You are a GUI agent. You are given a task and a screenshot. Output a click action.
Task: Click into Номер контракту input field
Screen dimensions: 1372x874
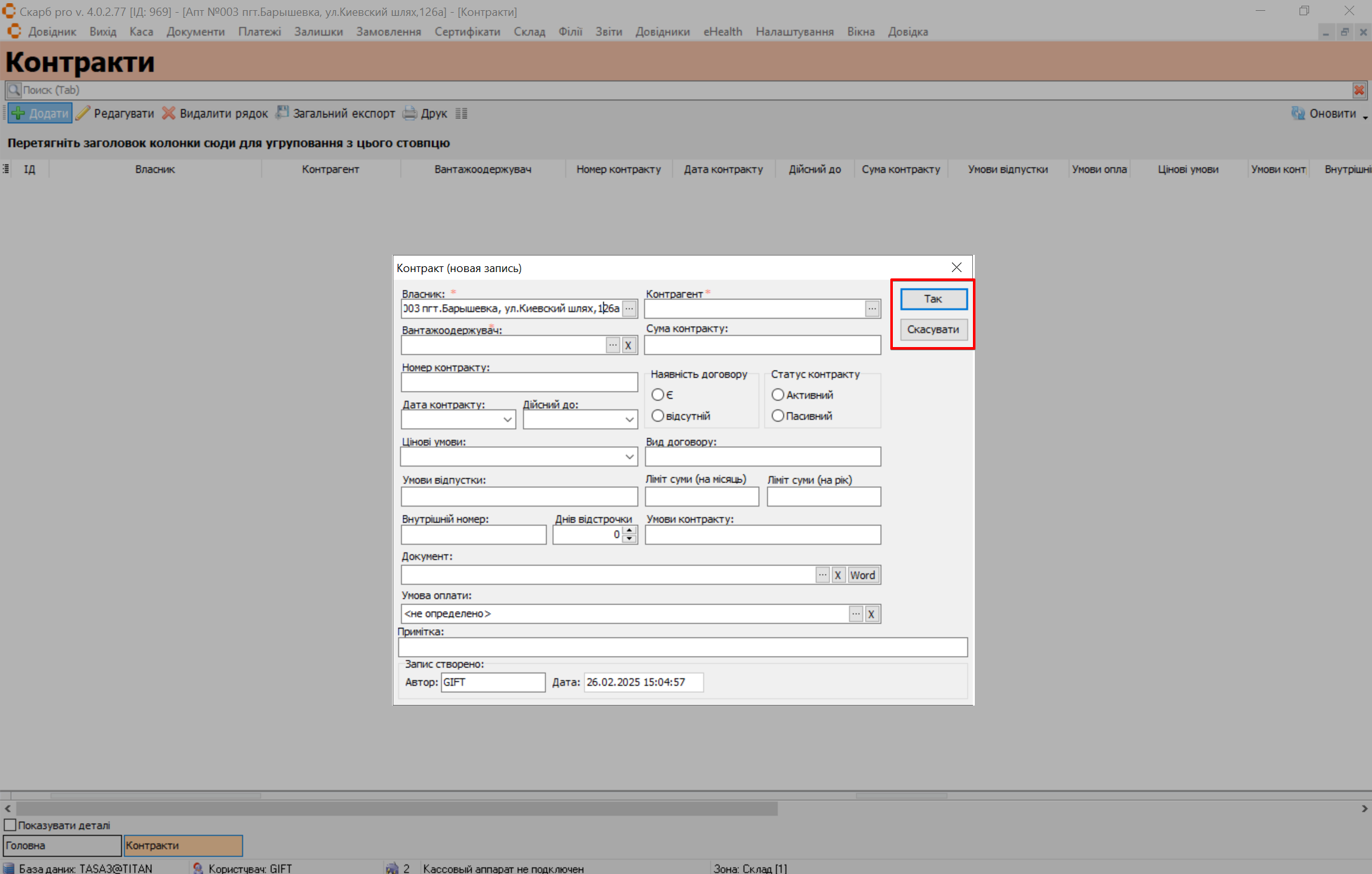pyautogui.click(x=519, y=382)
